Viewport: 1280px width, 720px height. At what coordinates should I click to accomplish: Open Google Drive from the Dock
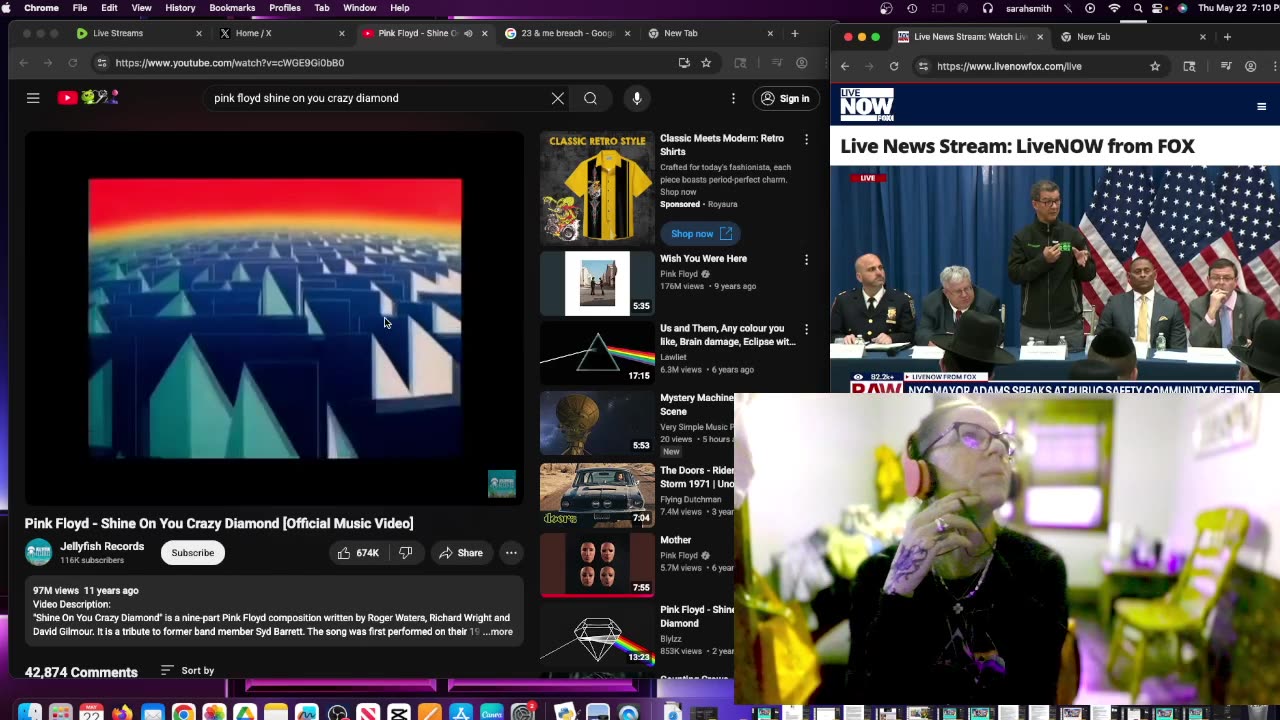(245, 713)
